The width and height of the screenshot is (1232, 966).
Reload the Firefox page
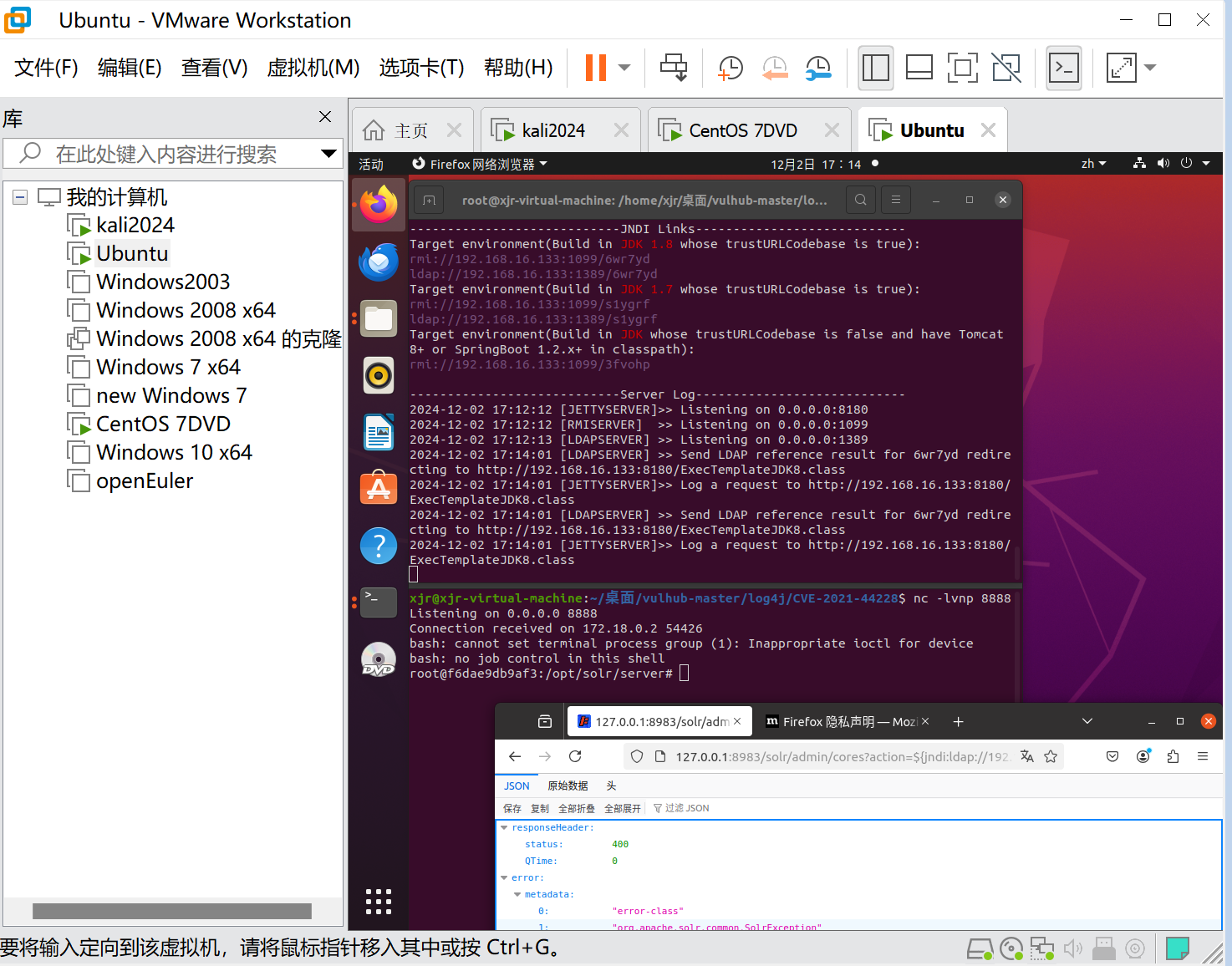575,756
